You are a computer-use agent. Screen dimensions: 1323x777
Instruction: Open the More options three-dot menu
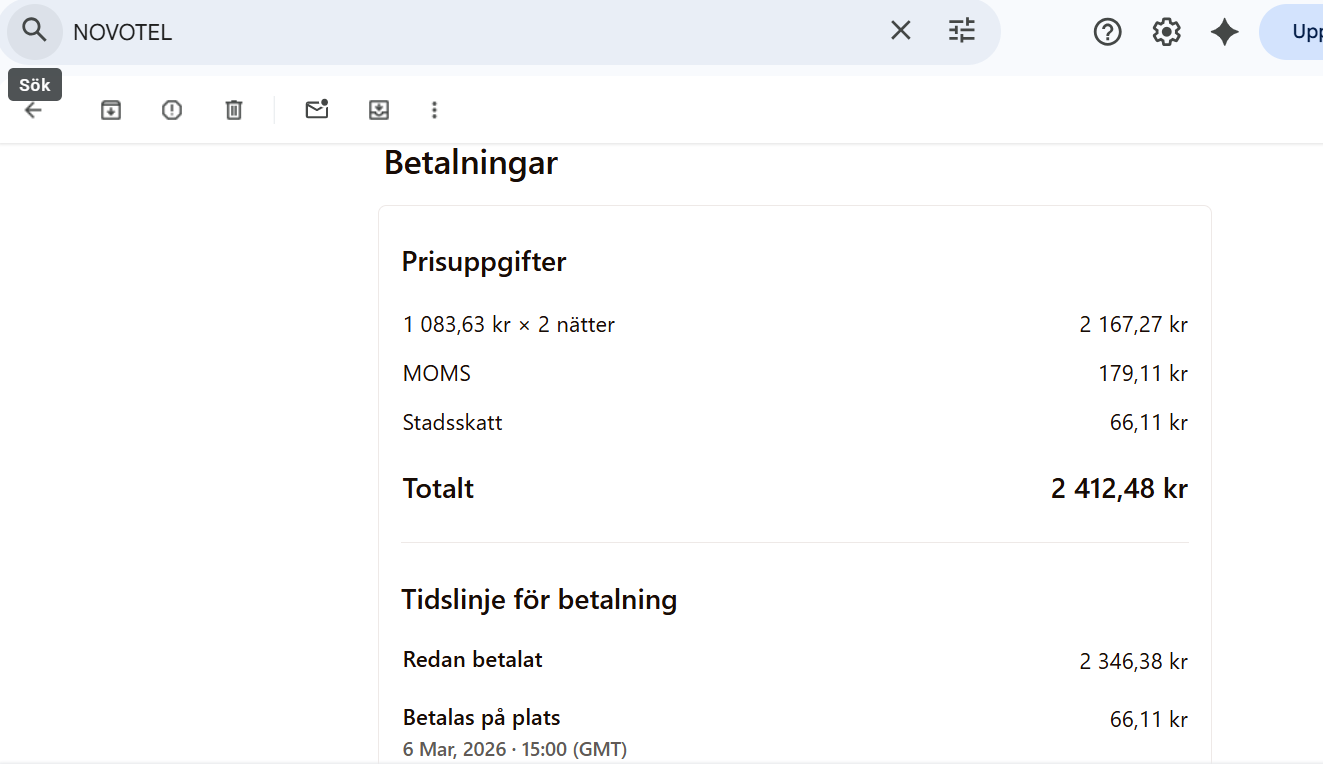click(434, 110)
